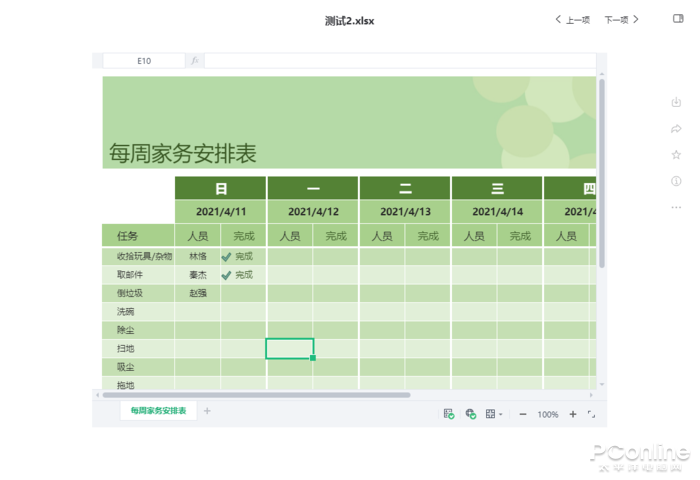
Task: Switch to the 每周家务安排表 sheet tab
Action: tap(157, 411)
